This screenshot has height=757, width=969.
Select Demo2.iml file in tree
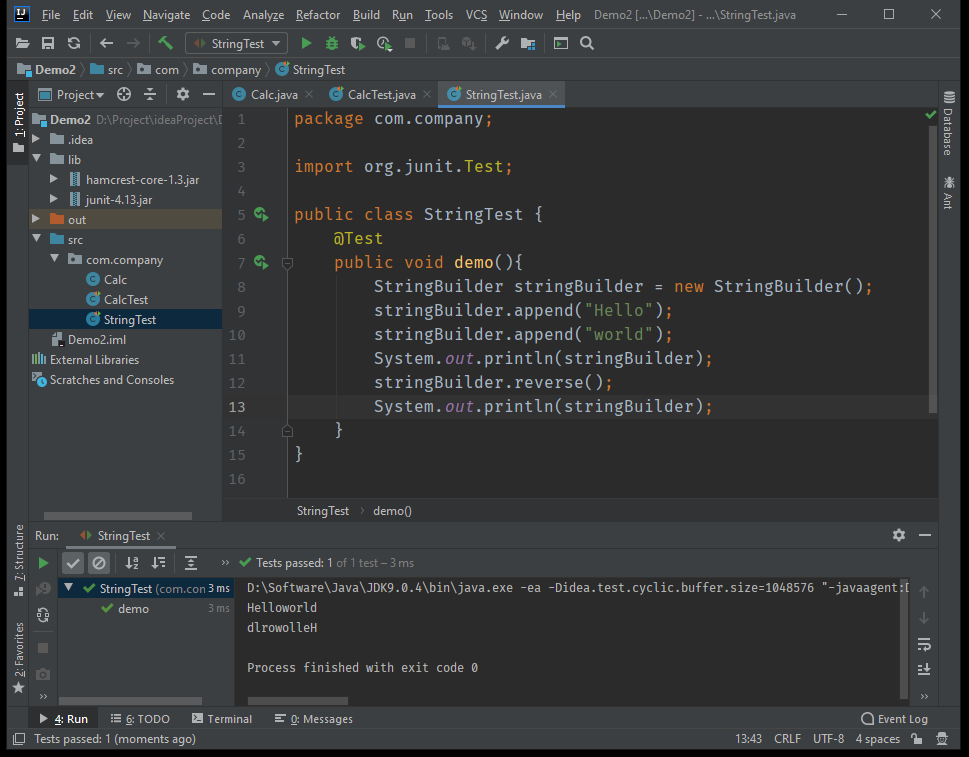click(96, 339)
